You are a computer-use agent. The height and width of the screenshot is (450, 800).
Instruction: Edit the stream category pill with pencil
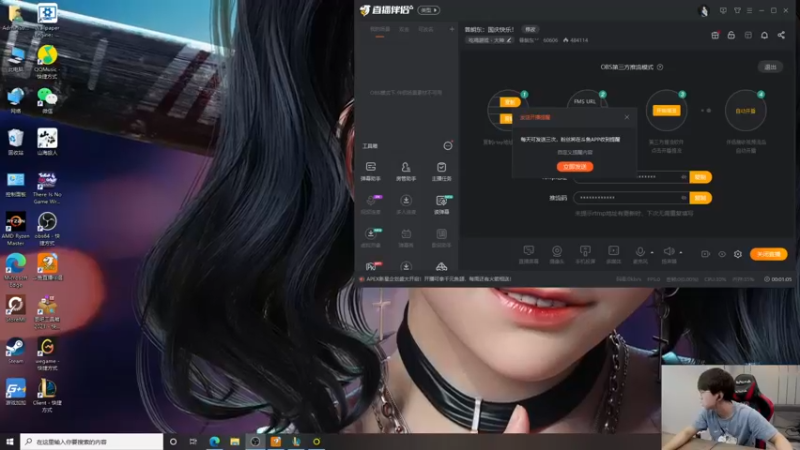coord(489,40)
